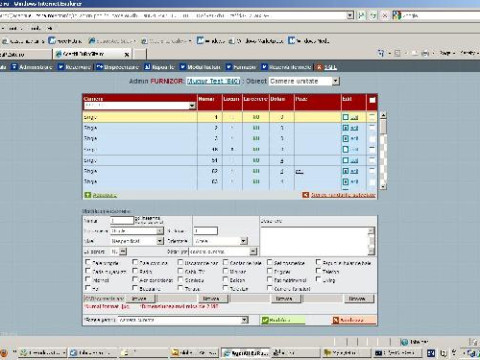
Task: Click the active Internet Explorer taskbar button
Action: pyautogui.click(x=245, y=353)
